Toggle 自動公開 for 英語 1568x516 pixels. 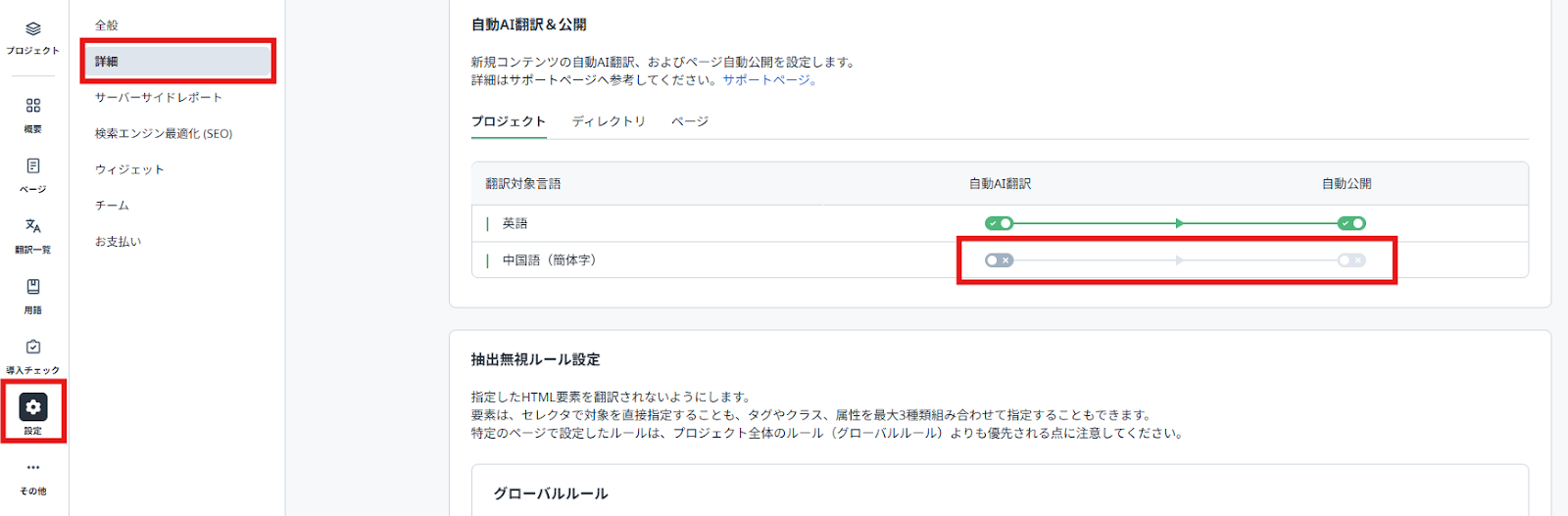click(1351, 223)
